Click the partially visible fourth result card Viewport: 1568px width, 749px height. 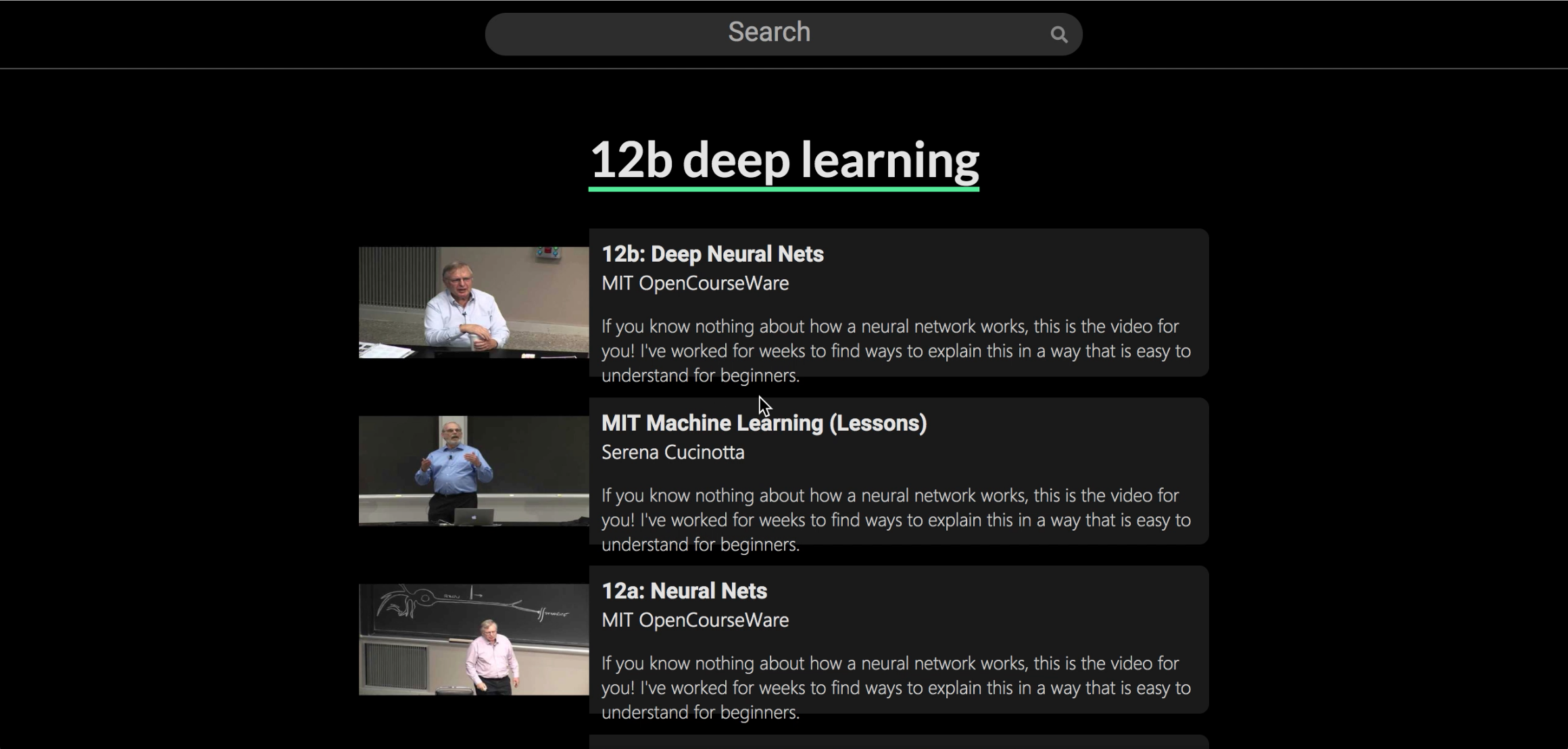(898, 742)
